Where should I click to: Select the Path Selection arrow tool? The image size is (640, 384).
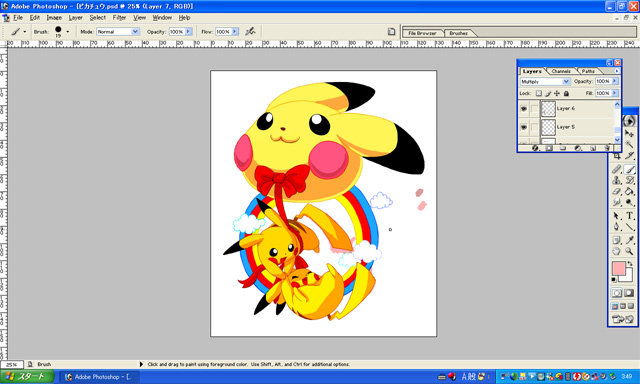(x=617, y=216)
